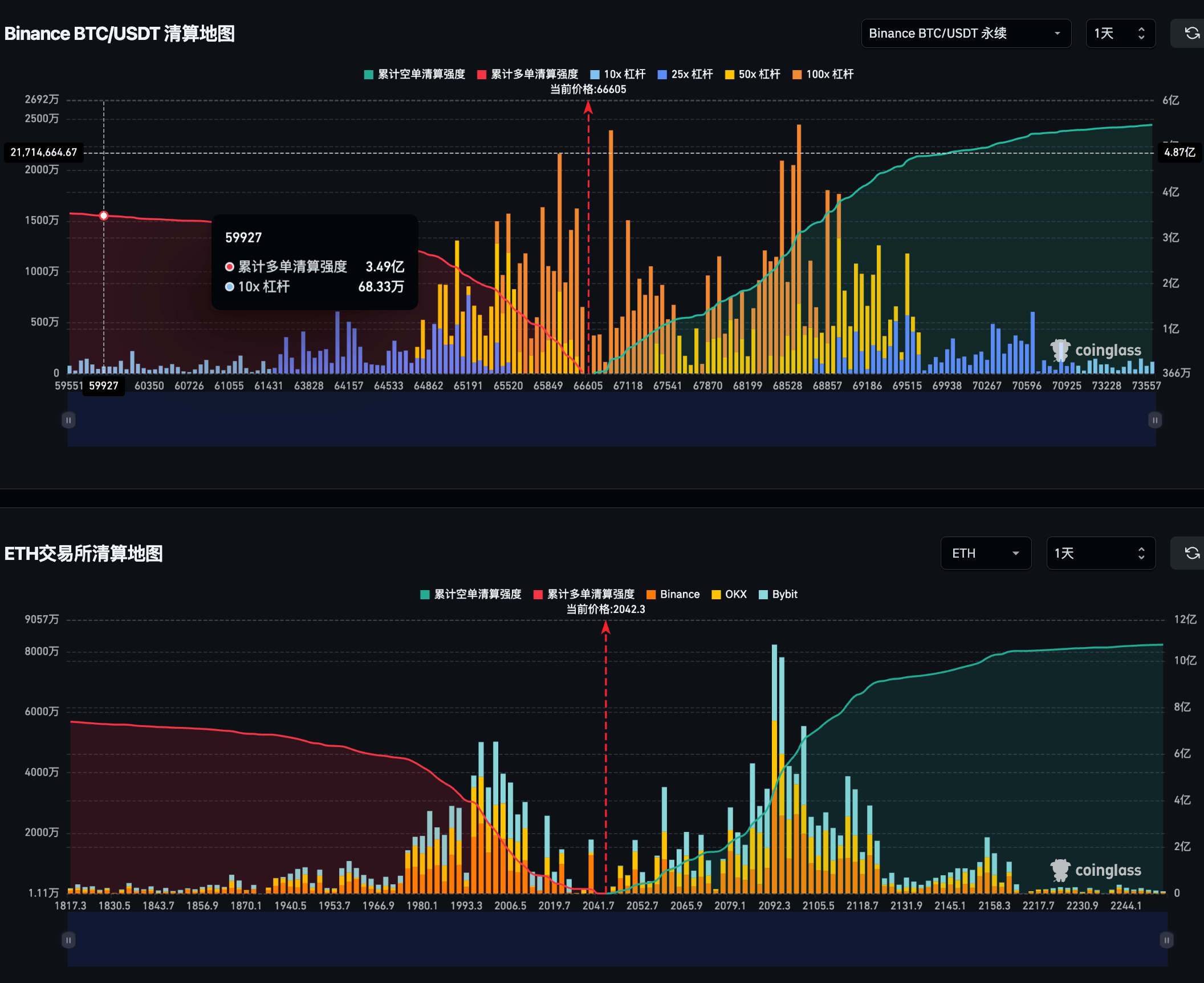The width and height of the screenshot is (1204, 983).
Task: Toggle the 50x 杠杆 legend item
Action: [752, 74]
